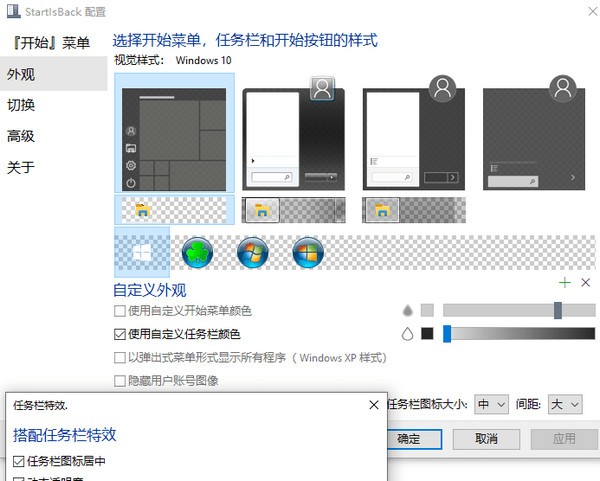Close the 任务栏特效 popup window

[x=374, y=405]
